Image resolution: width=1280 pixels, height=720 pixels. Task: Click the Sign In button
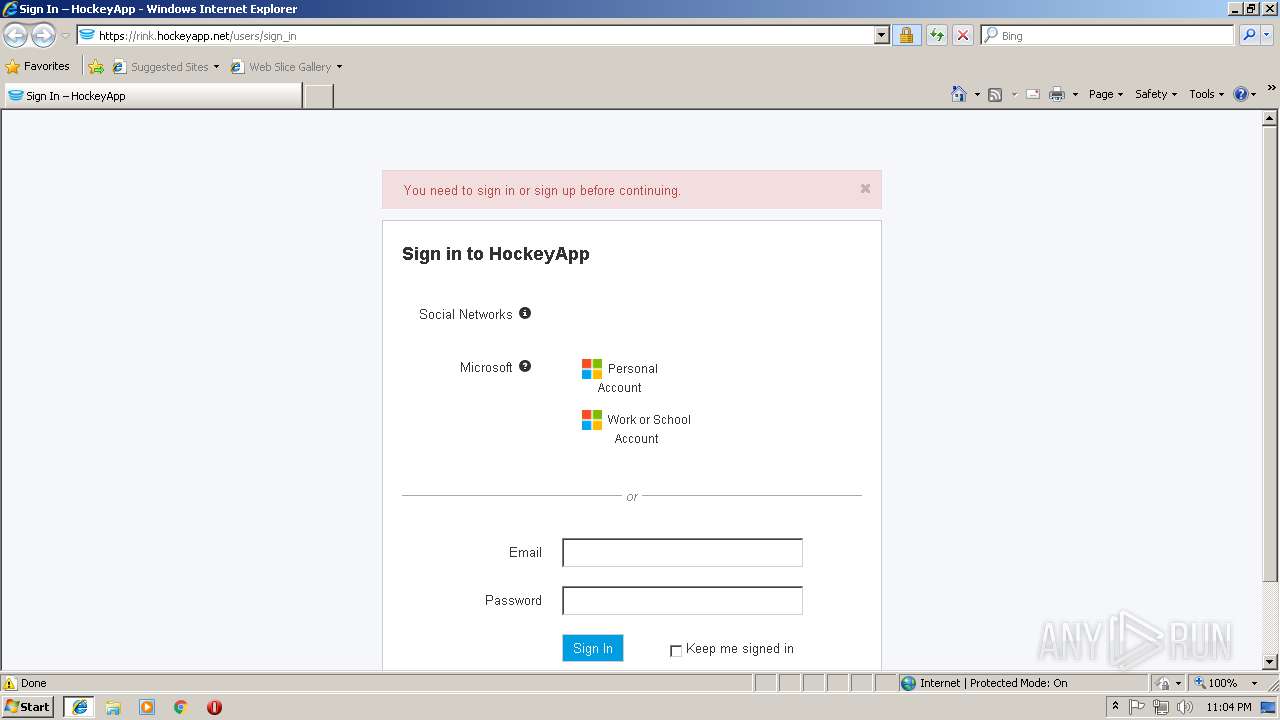[593, 648]
